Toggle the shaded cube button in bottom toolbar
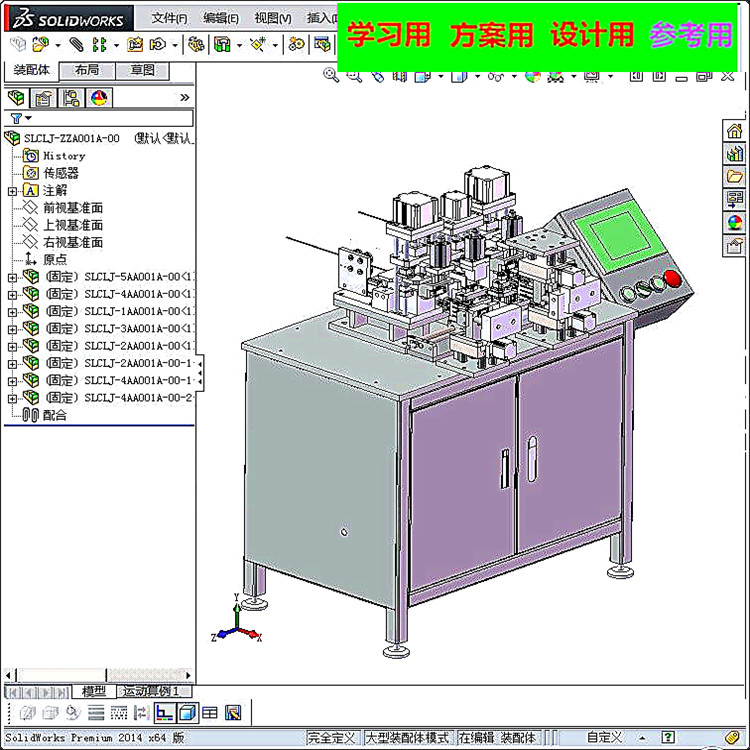750x750 pixels. [187, 713]
